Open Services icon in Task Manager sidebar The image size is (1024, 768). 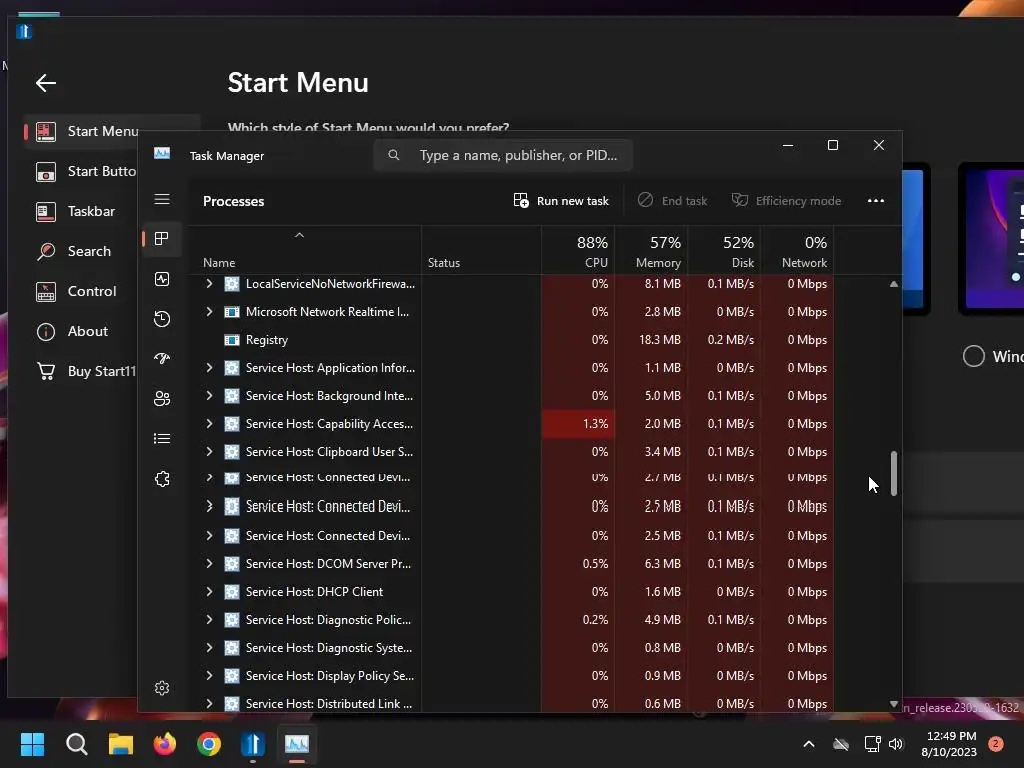[x=162, y=479]
